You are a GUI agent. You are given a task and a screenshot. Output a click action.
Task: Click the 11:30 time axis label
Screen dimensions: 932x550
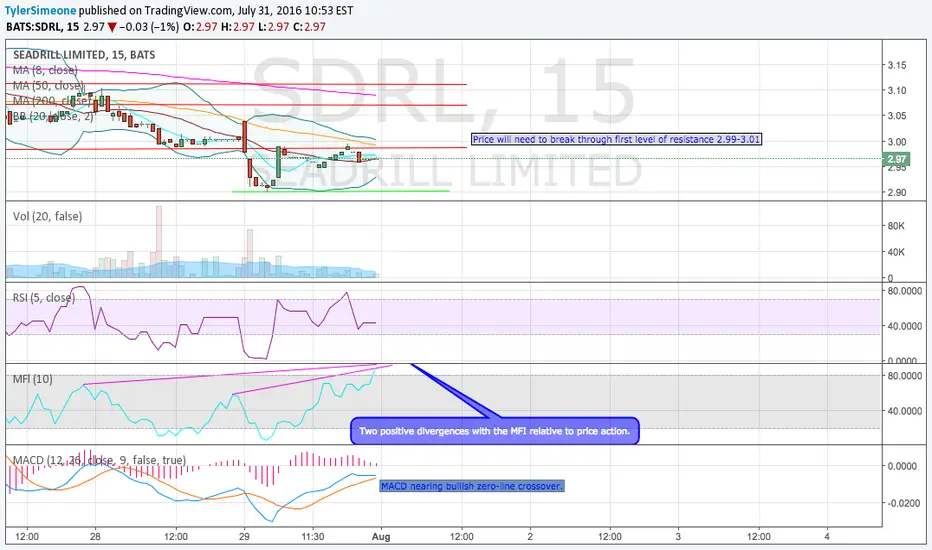click(x=313, y=537)
